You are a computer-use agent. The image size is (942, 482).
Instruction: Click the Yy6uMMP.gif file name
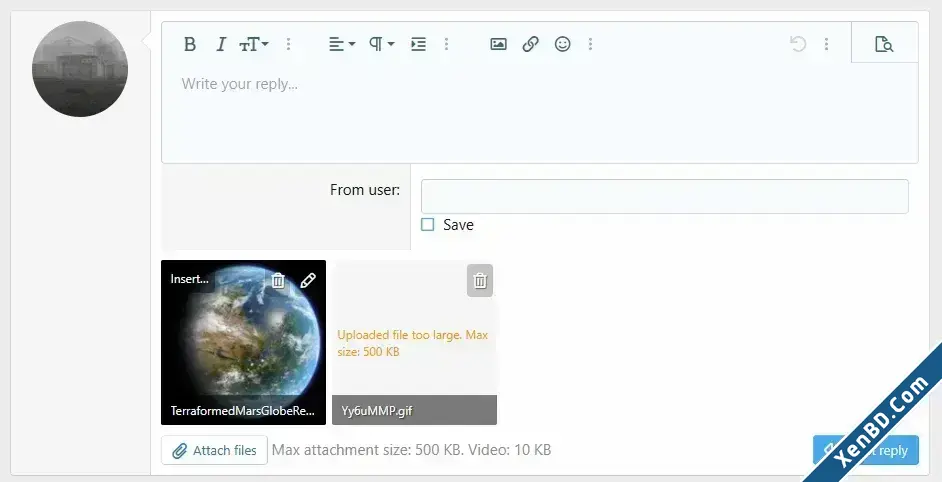tap(377, 411)
